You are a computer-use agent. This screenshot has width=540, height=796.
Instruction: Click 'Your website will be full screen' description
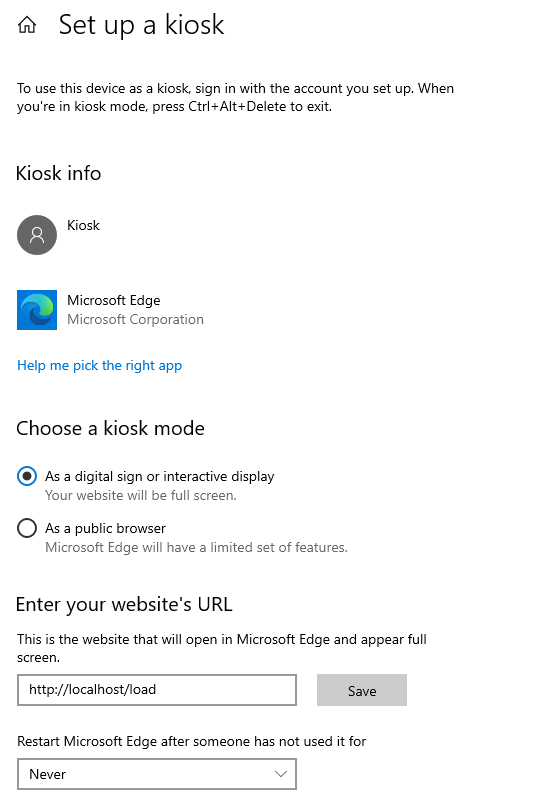click(141, 495)
